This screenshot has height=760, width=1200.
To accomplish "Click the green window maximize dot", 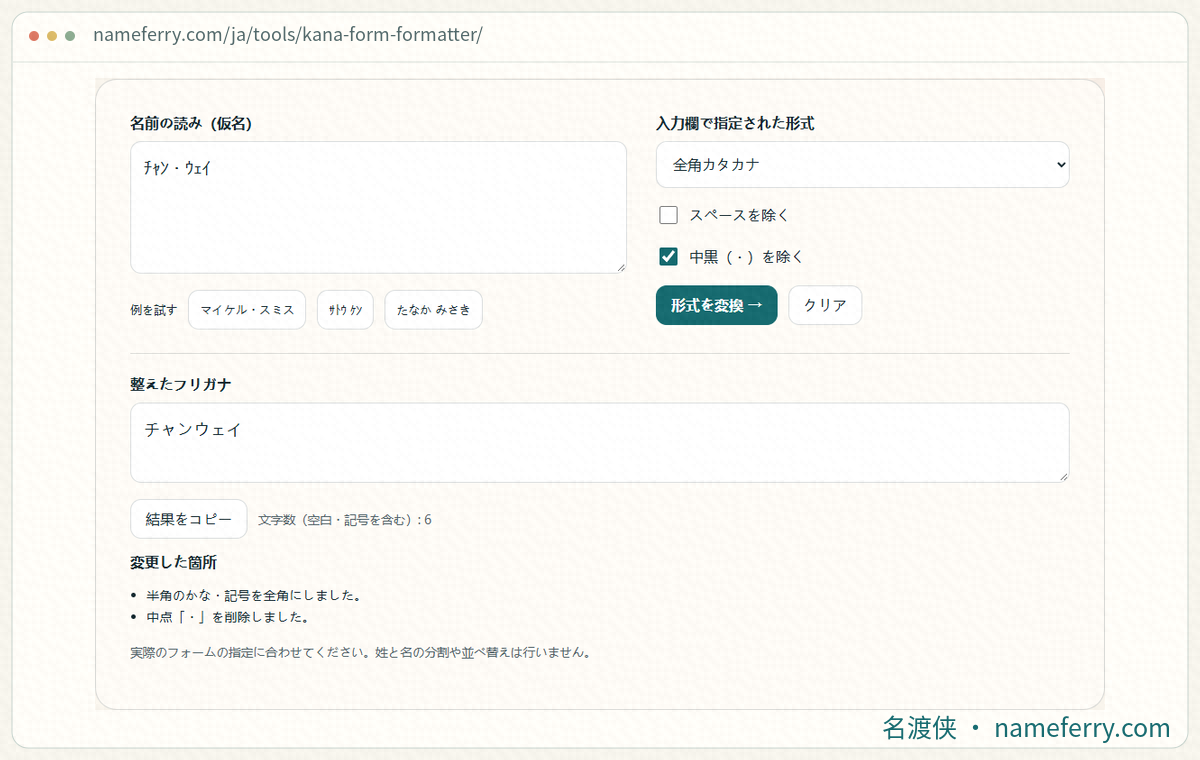I will tap(70, 36).
